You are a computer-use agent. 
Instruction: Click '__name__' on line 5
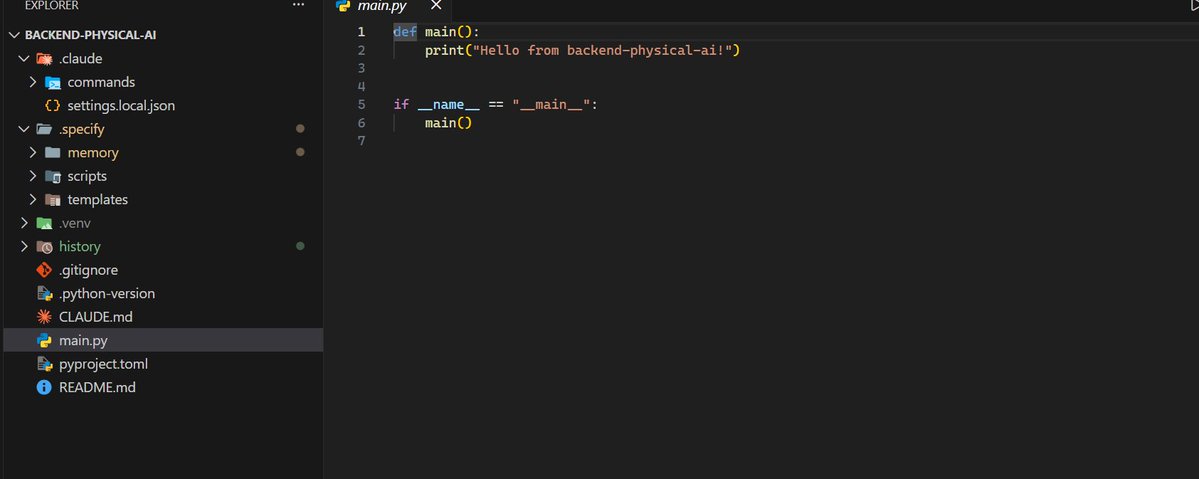[x=448, y=105]
